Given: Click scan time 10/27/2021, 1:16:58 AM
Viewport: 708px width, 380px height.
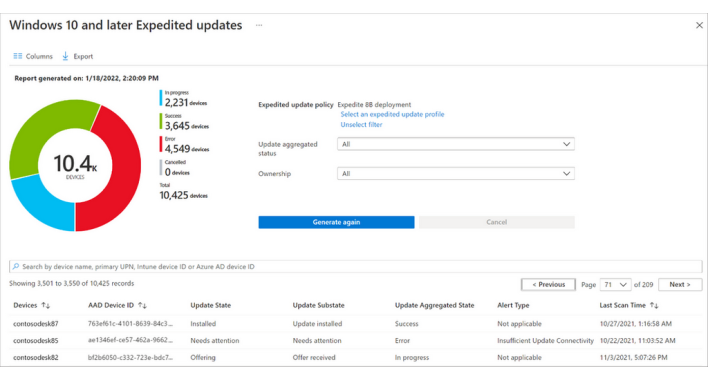Looking at the screenshot, I should (636, 324).
